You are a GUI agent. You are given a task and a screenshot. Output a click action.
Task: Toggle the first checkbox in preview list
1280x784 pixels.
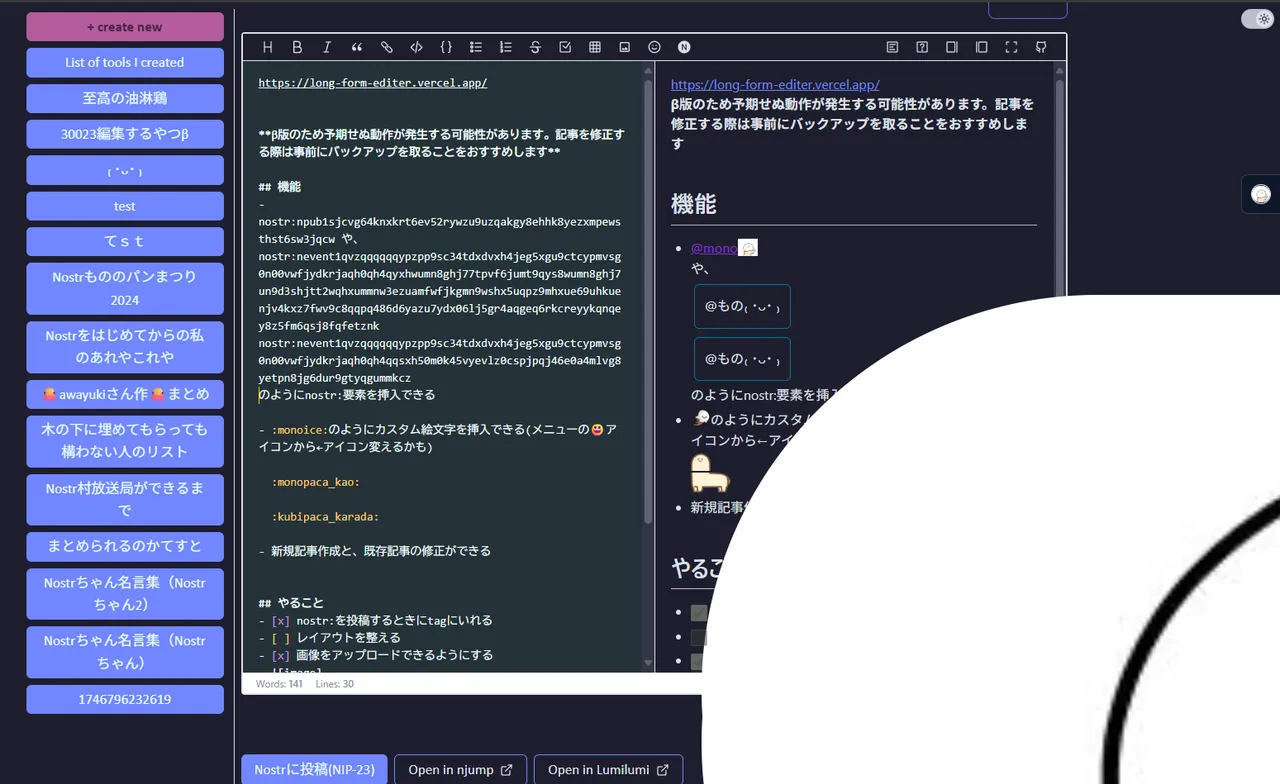pyautogui.click(x=698, y=613)
